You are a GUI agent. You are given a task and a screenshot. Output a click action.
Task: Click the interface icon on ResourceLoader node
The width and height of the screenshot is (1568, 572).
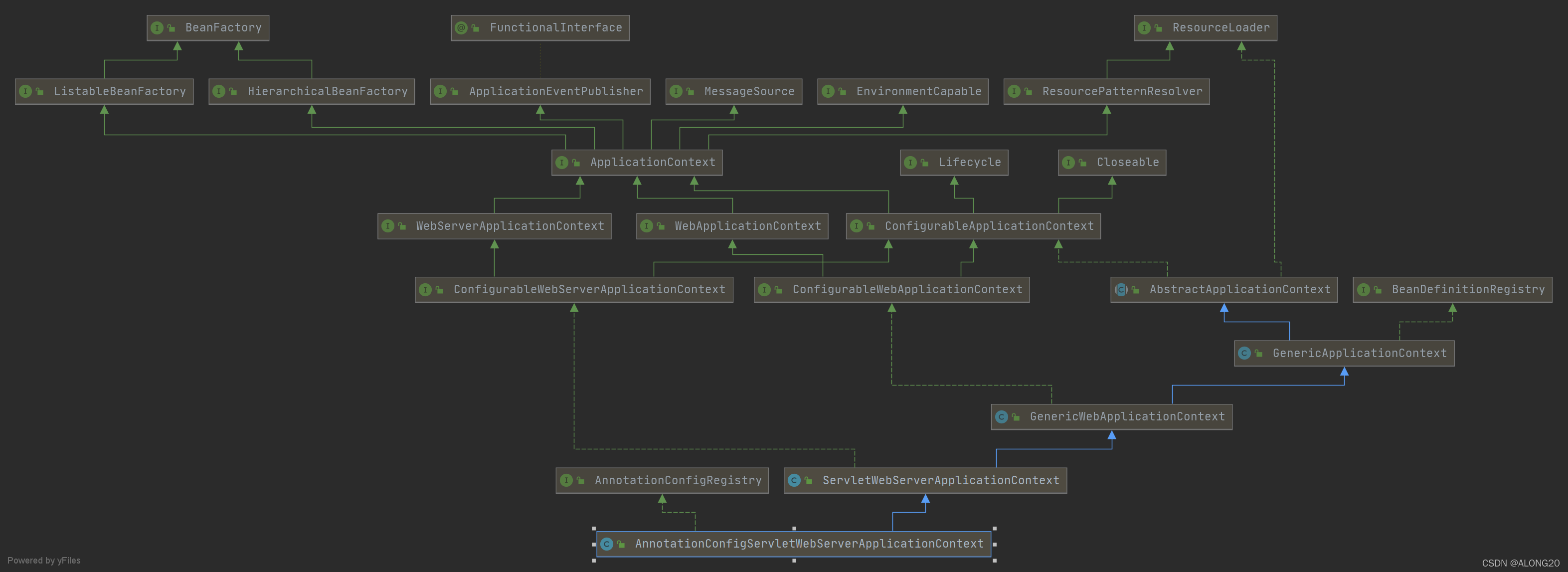pyautogui.click(x=1144, y=28)
